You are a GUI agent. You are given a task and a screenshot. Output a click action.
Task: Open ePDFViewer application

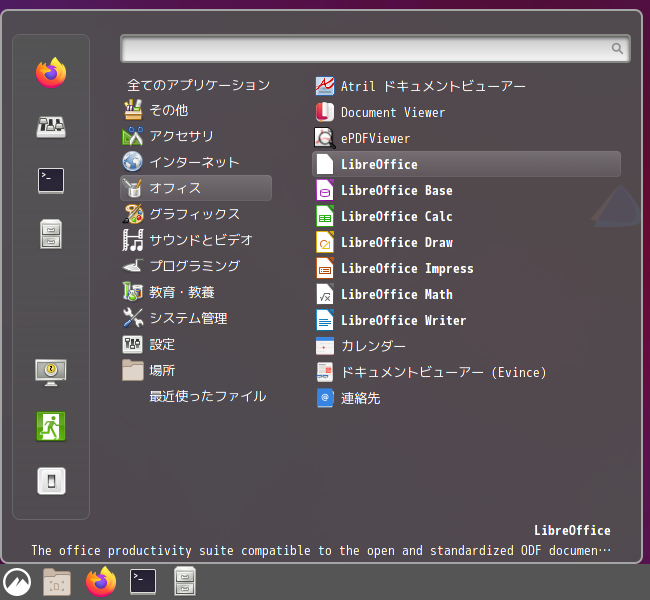[x=466, y=138]
